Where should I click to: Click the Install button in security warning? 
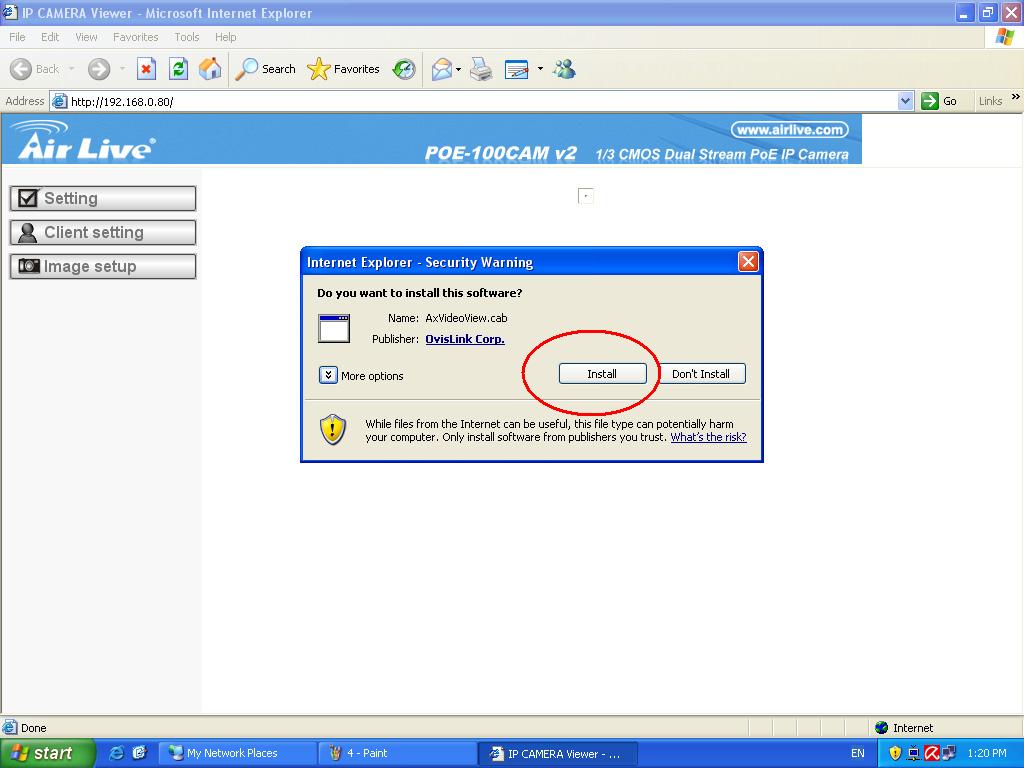pos(602,374)
